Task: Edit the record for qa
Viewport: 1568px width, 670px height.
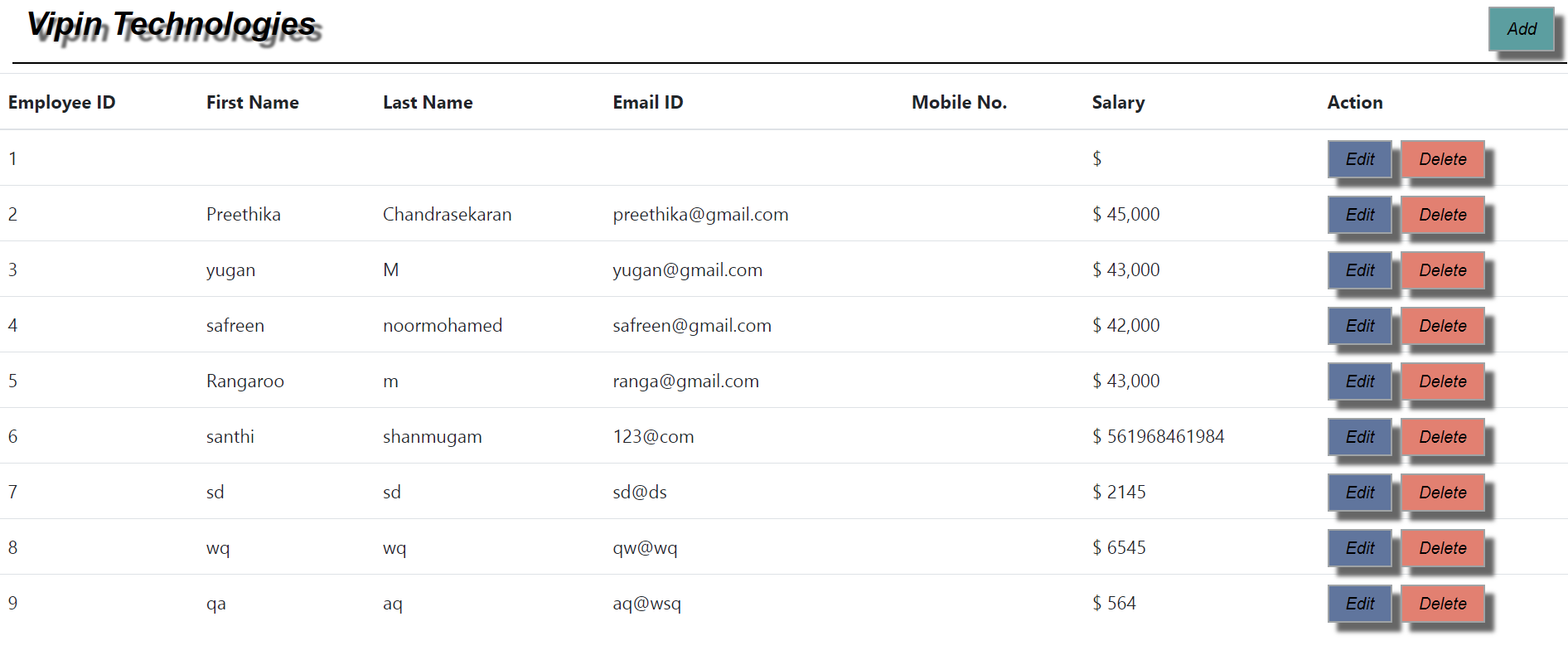Action: (1358, 603)
